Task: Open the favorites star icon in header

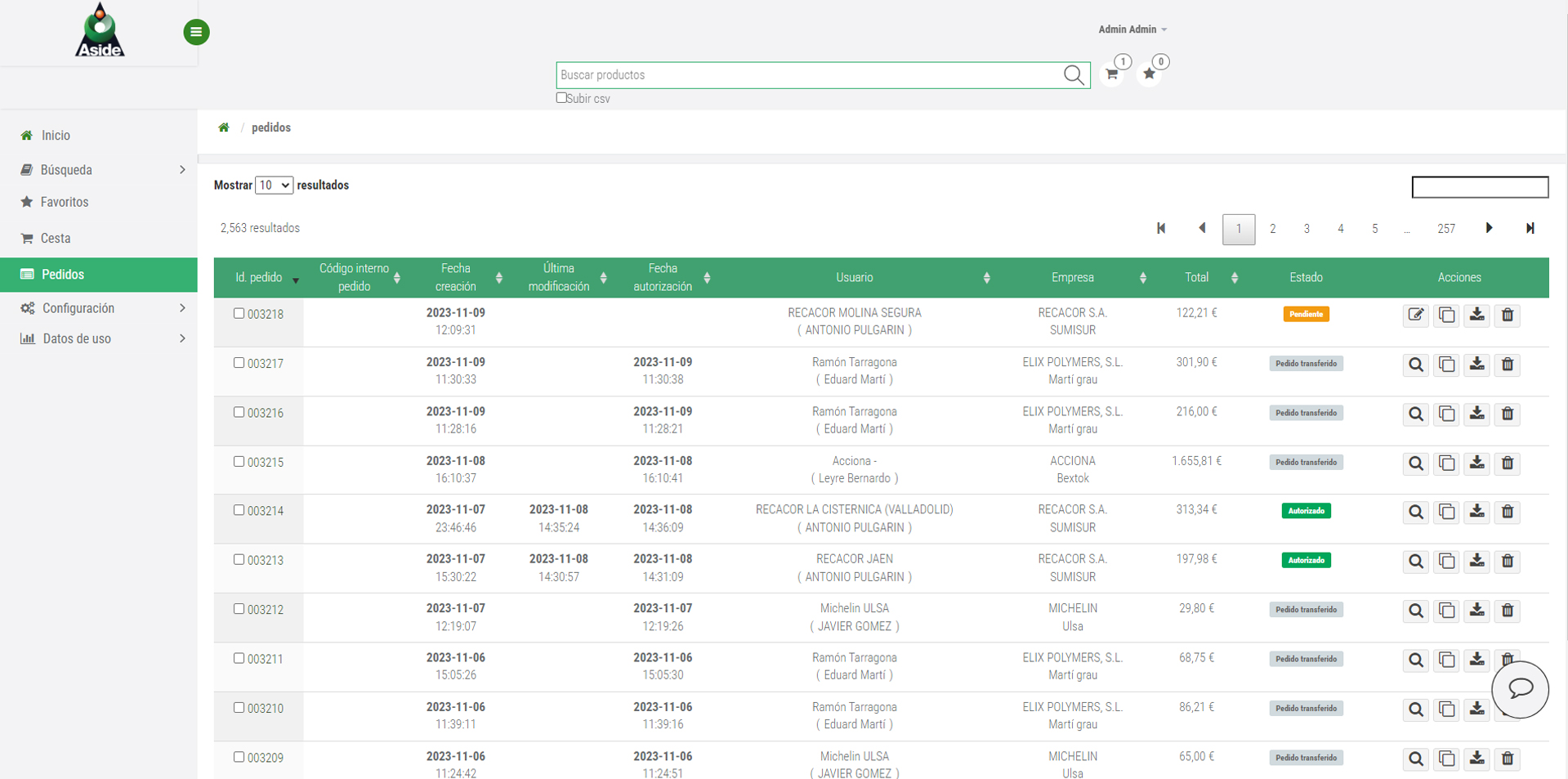Action: tap(1149, 74)
